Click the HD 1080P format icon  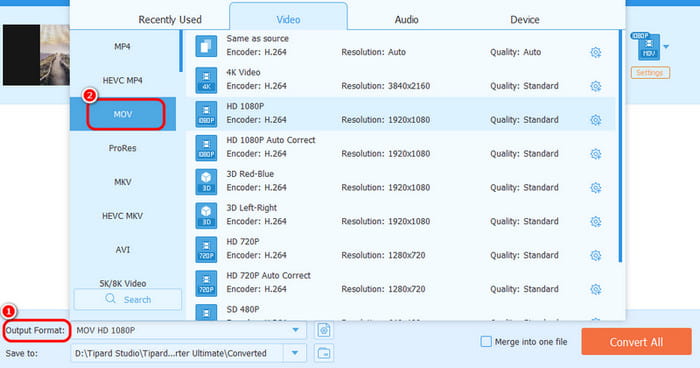(206, 114)
